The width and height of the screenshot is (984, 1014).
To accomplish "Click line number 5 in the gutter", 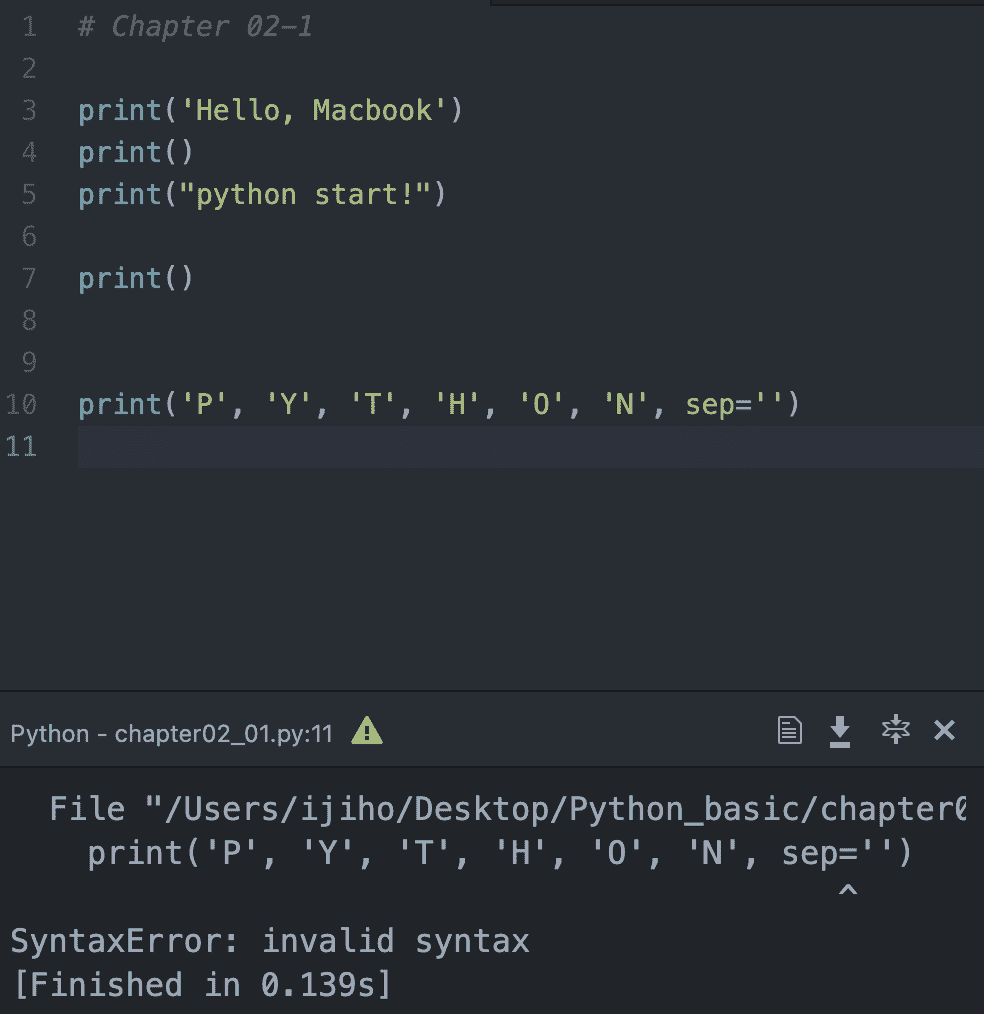I will point(28,194).
